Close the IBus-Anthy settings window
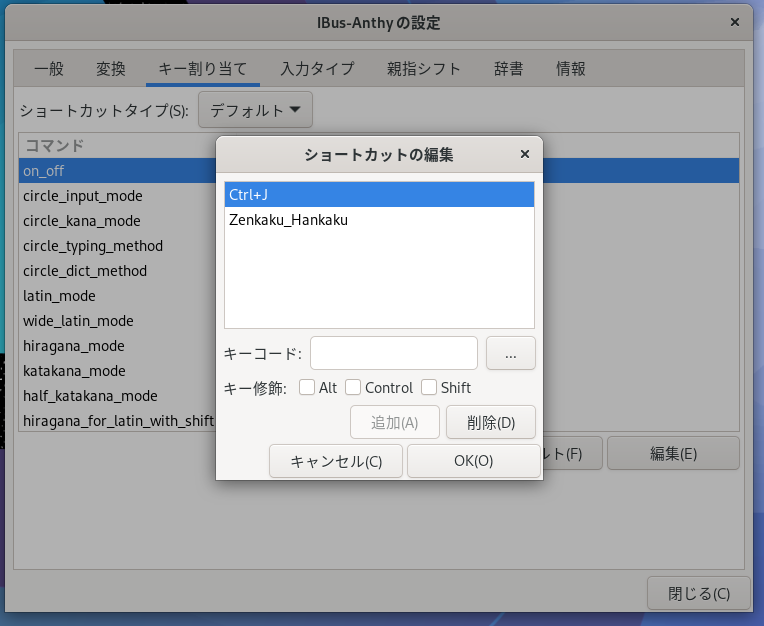This screenshot has width=764, height=626. (x=735, y=22)
